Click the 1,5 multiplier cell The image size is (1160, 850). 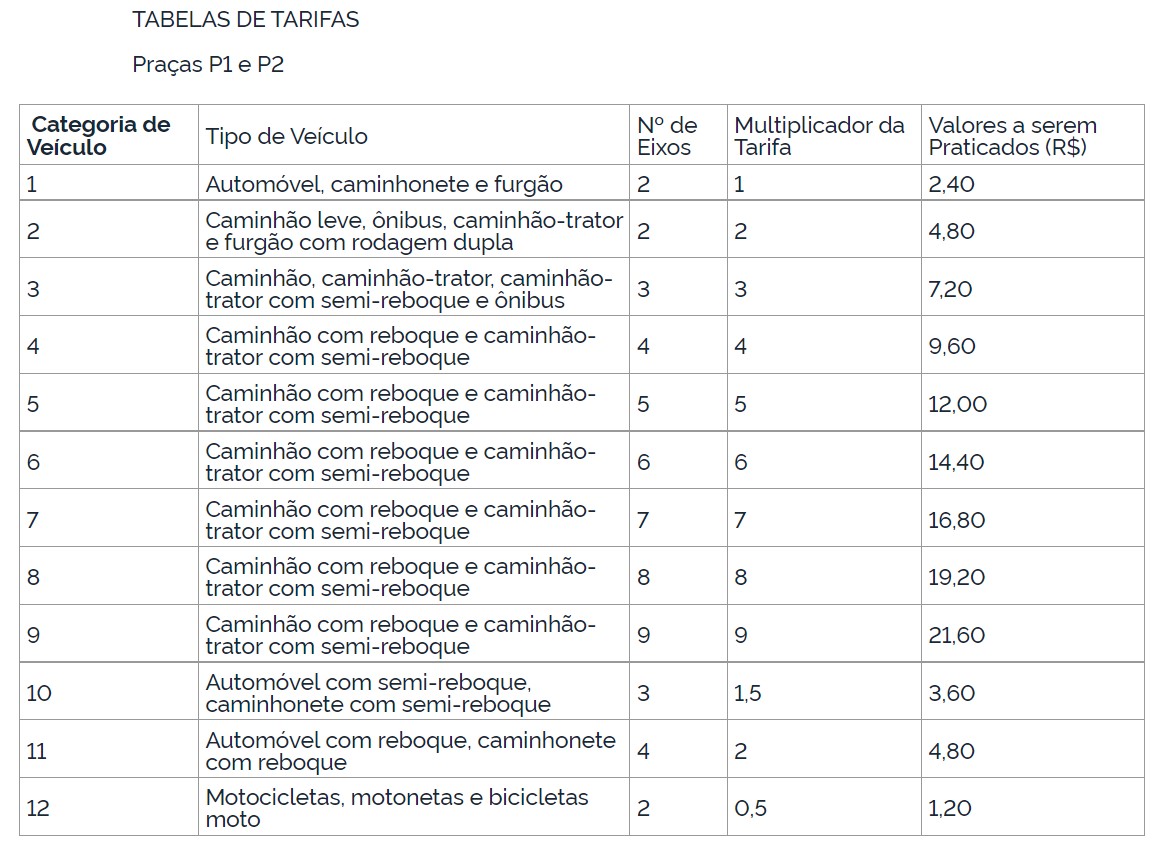[747, 693]
